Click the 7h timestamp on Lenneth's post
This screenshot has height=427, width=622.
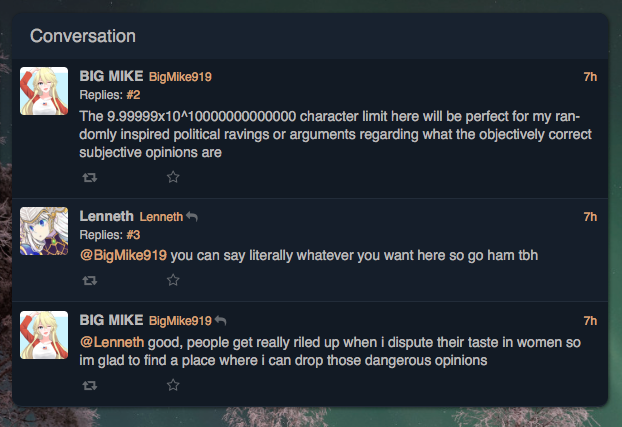click(590, 216)
